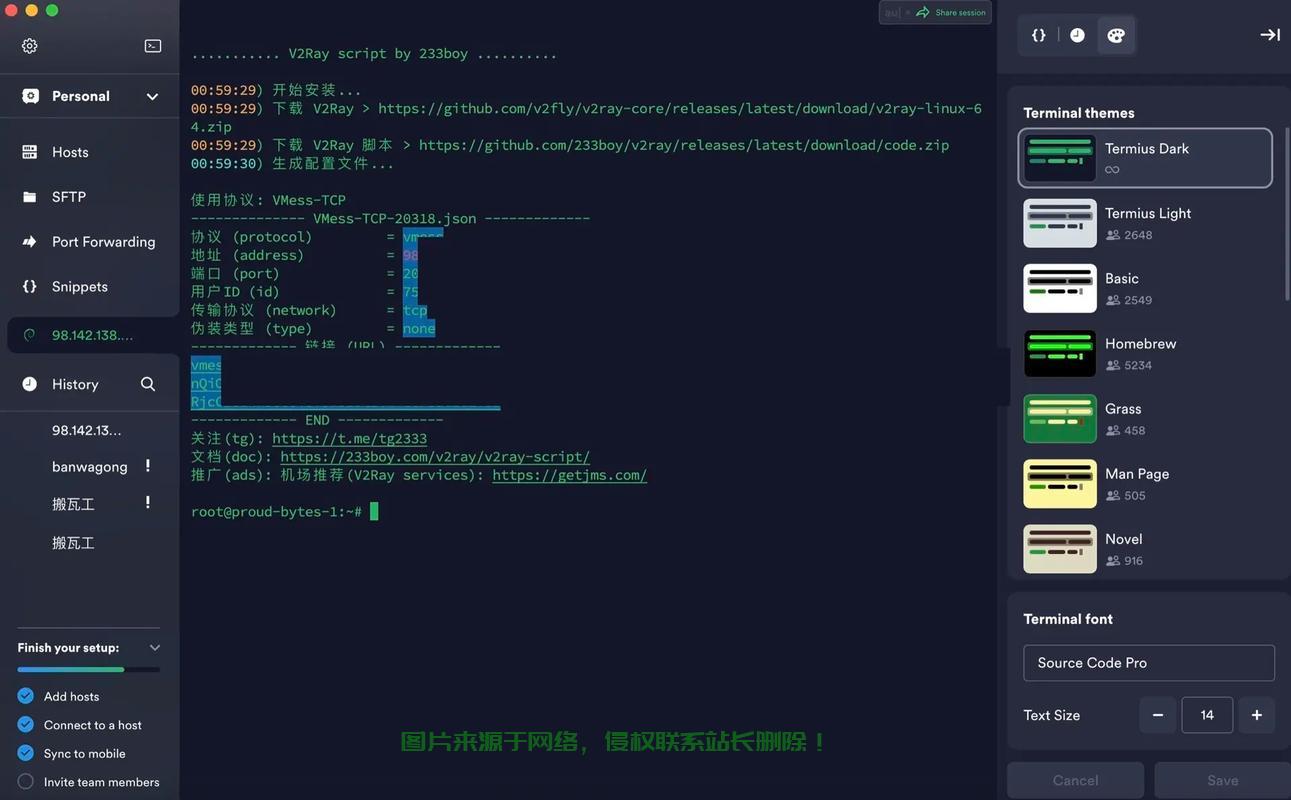Collapse the right panel with arrow icon
This screenshot has width=1291, height=800.
pyautogui.click(x=1269, y=35)
